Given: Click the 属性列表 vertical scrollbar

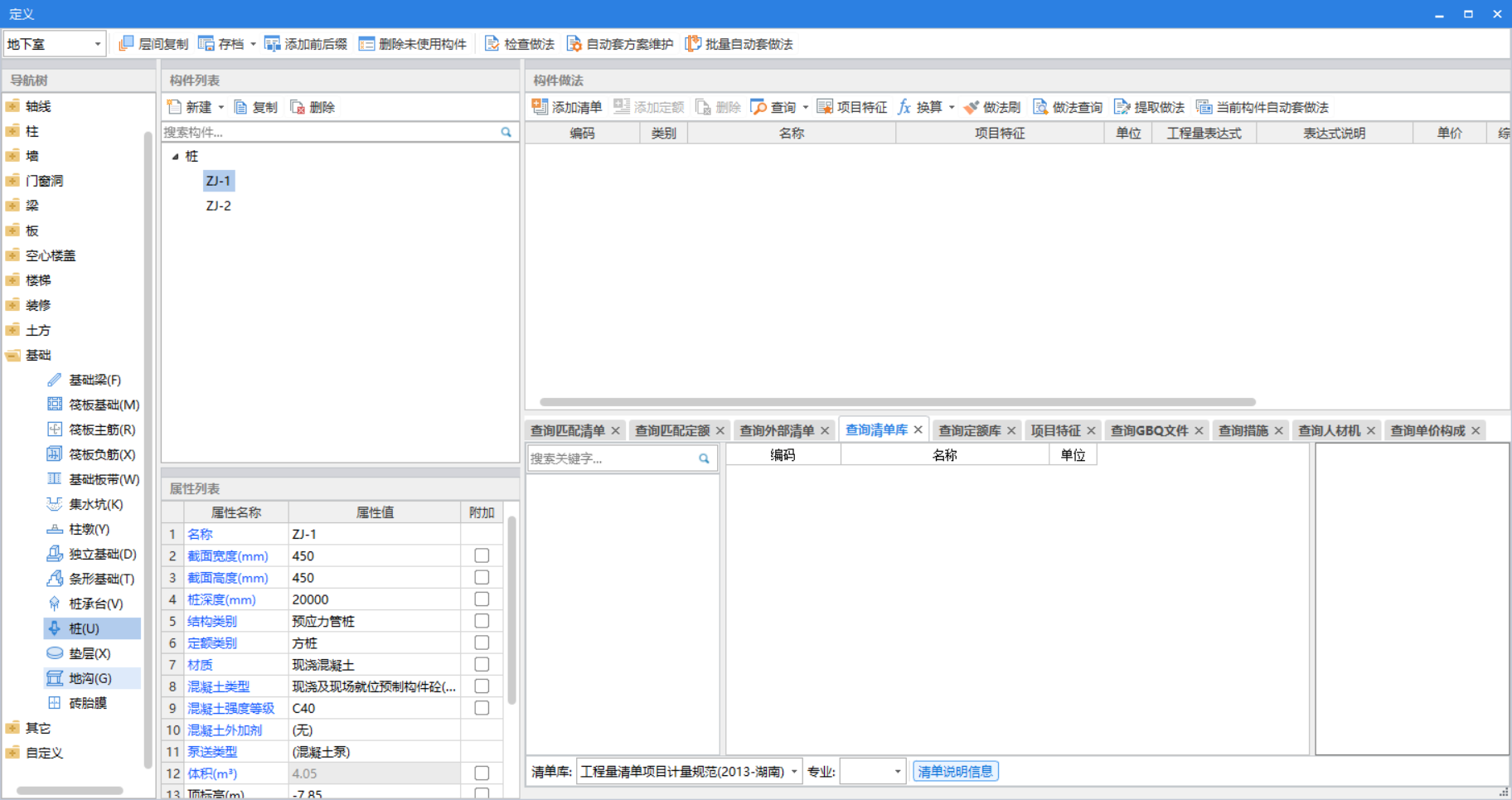Looking at the screenshot, I should point(511,610).
